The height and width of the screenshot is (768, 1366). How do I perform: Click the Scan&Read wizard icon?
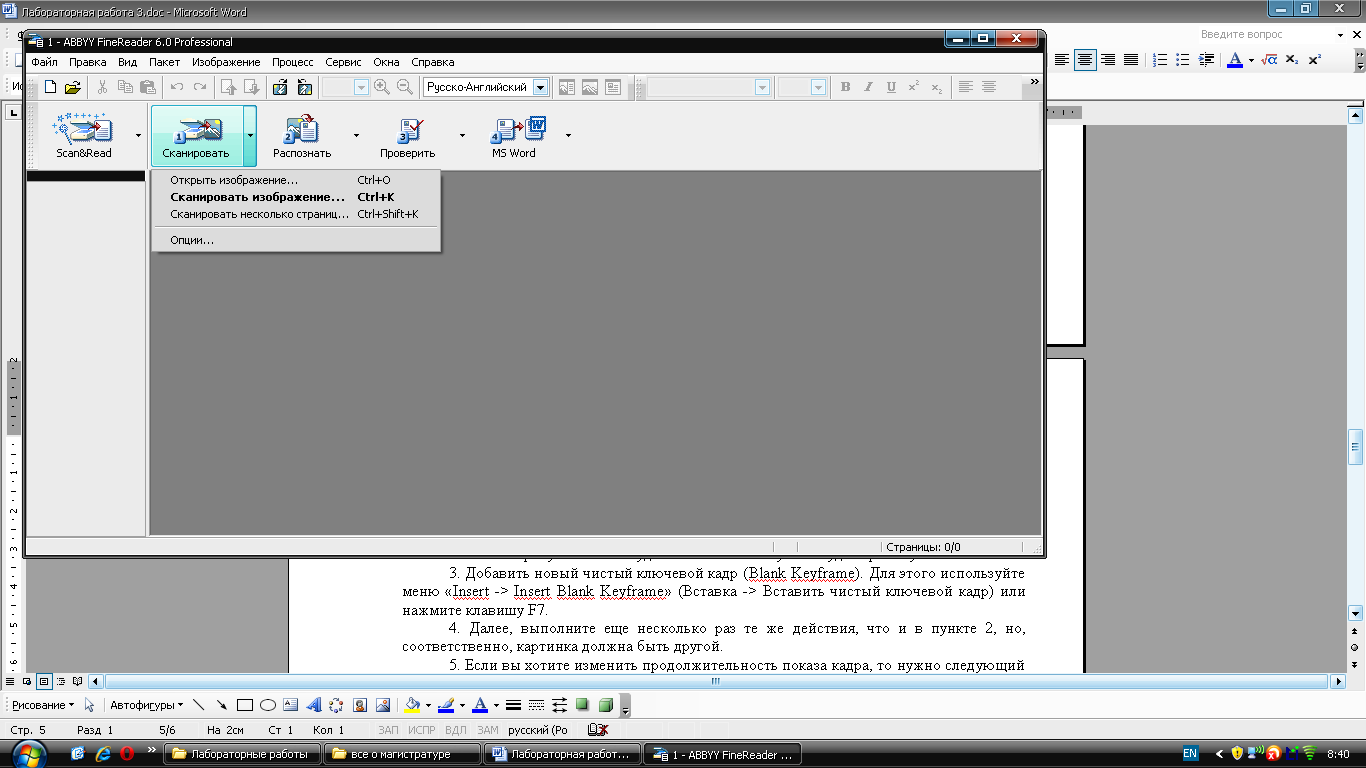[83, 136]
